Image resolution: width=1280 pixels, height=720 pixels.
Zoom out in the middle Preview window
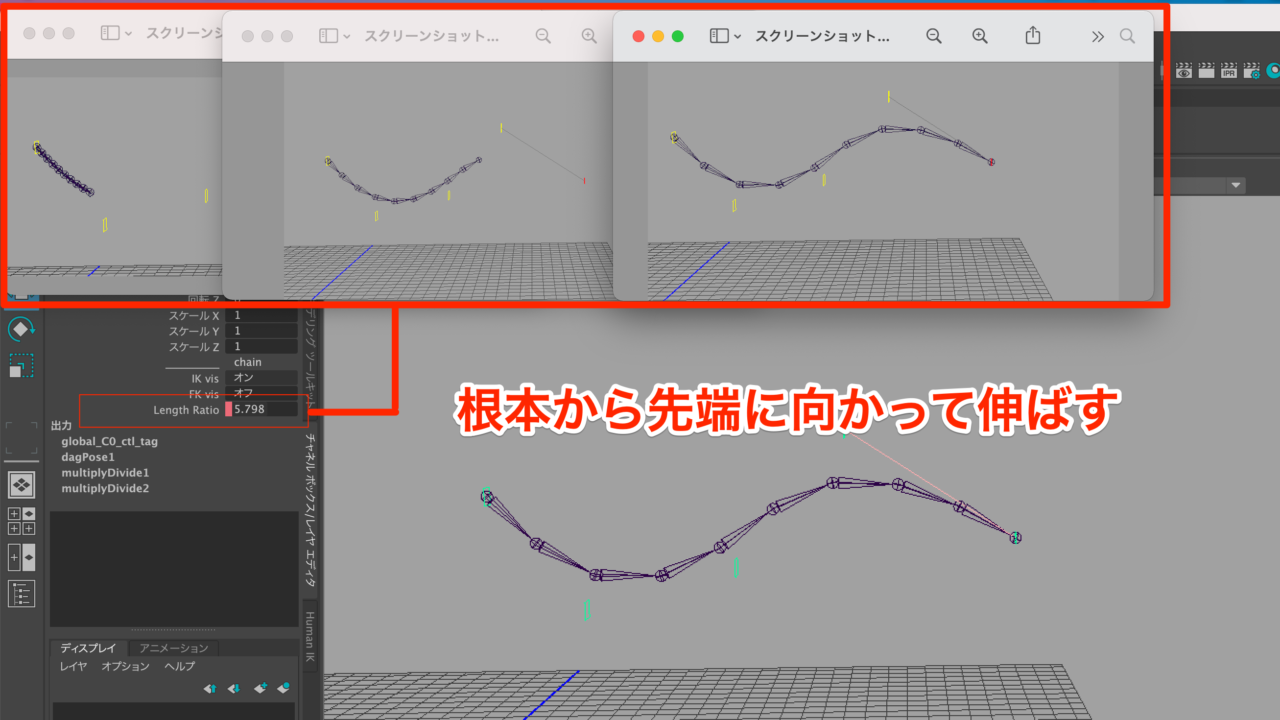coord(543,36)
